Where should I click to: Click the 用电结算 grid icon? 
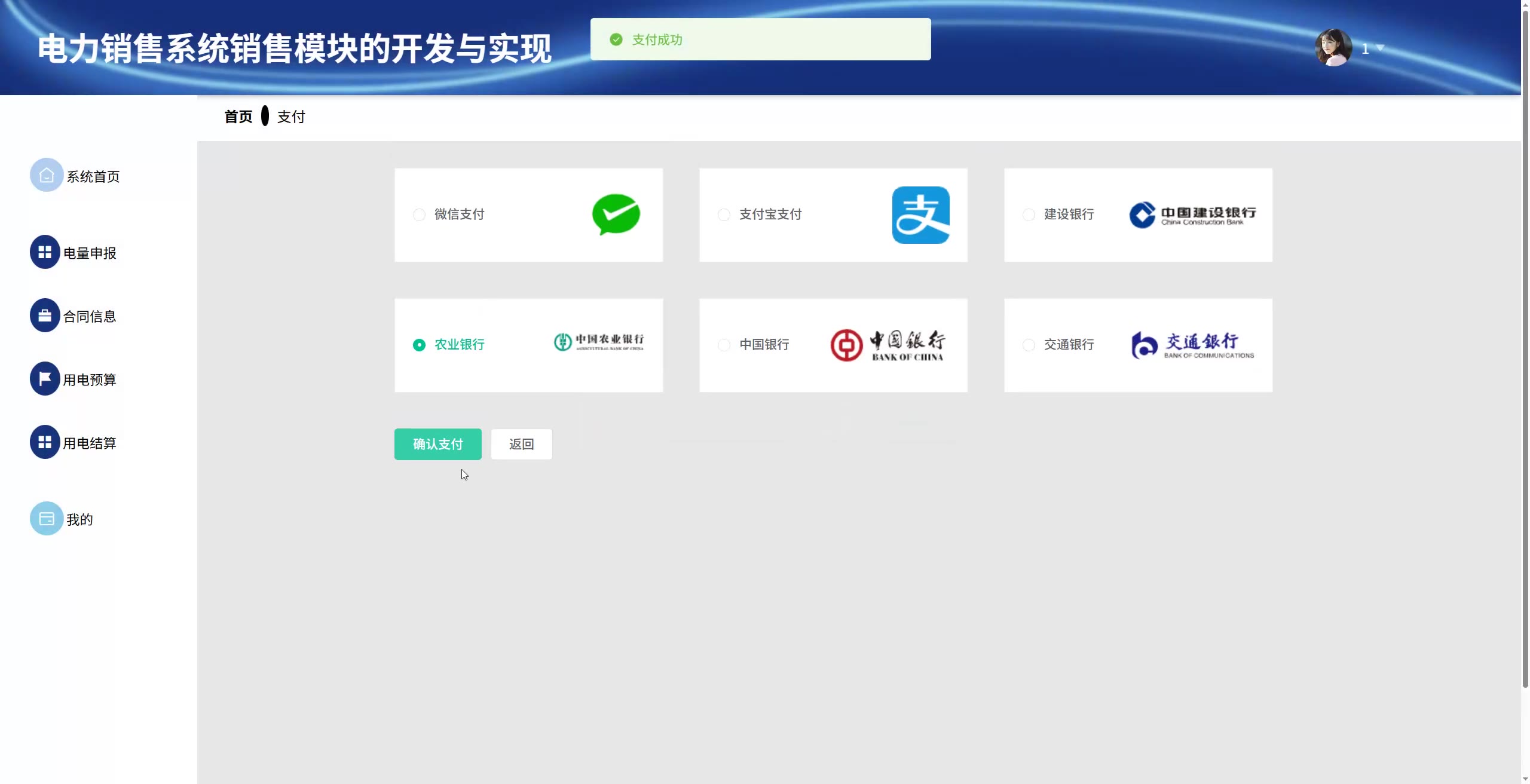coord(45,442)
